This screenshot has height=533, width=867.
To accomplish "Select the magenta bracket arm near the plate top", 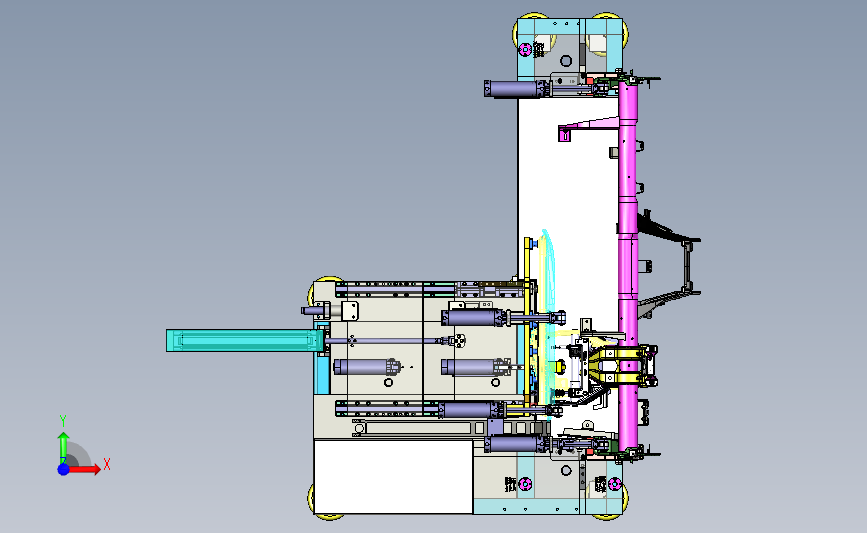I will point(587,128).
